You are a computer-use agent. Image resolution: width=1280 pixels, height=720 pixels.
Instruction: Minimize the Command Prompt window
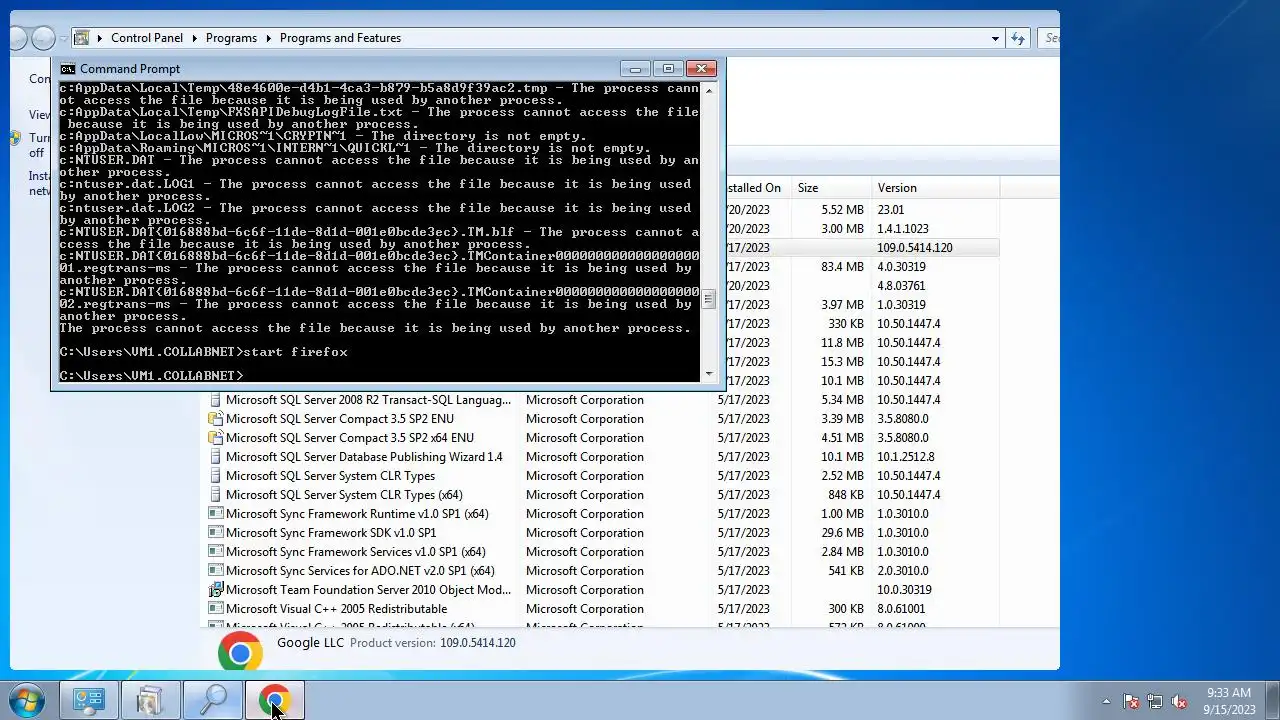634,68
